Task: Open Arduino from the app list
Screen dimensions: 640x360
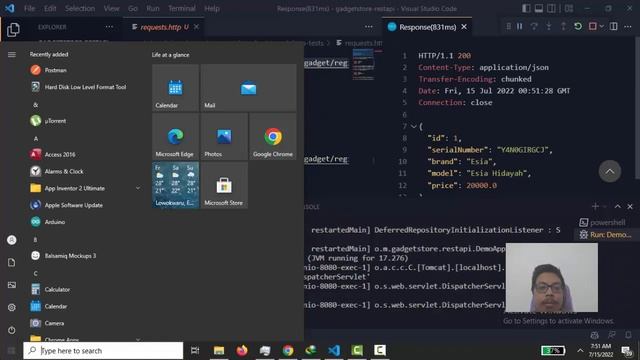Action: pyautogui.click(x=48, y=222)
